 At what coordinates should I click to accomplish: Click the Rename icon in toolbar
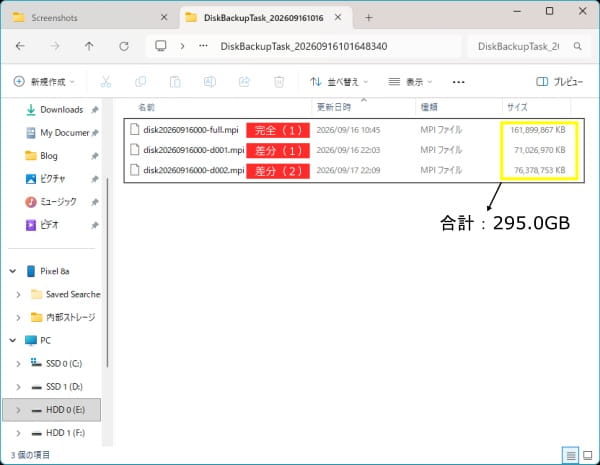210,82
